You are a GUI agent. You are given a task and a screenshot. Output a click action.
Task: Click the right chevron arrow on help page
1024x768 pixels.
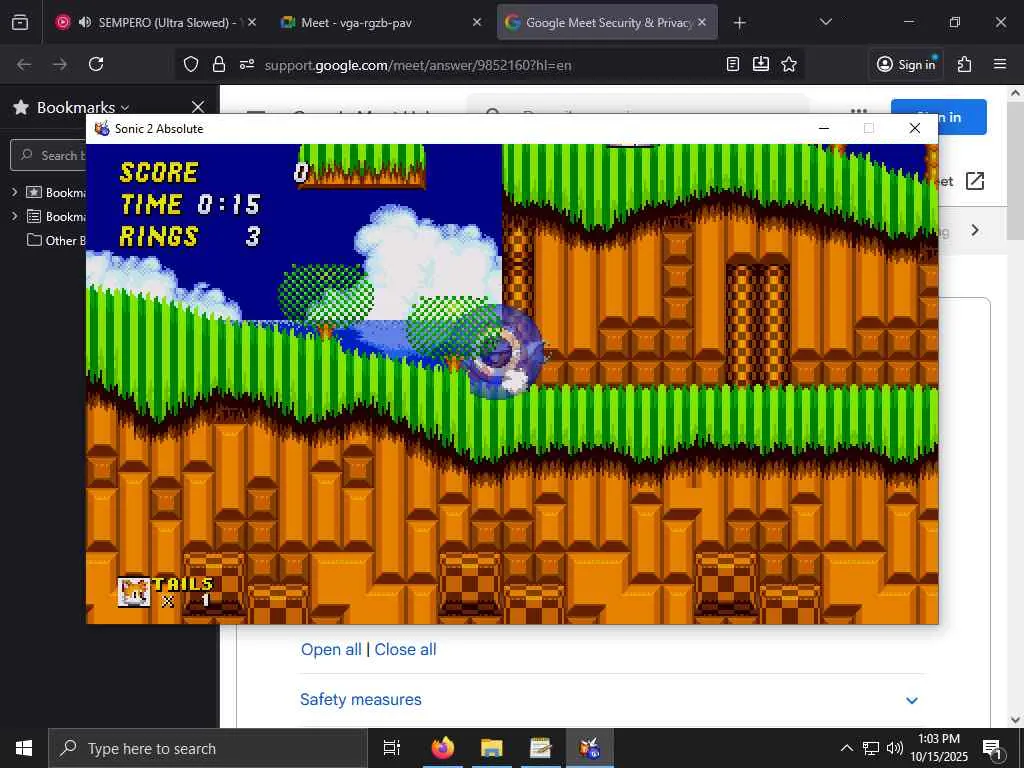[975, 230]
